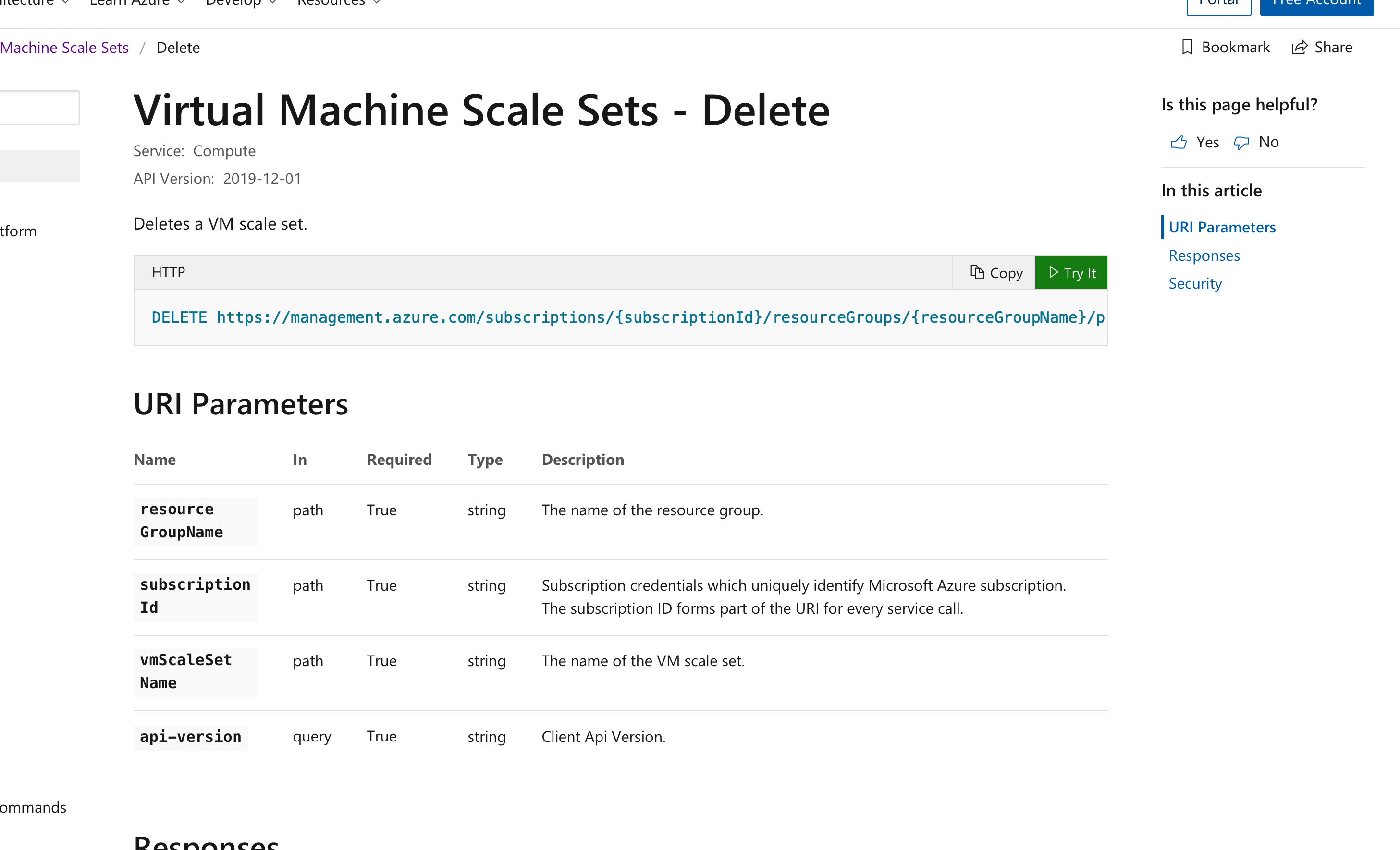Click the 'Required' column header
The width and height of the screenshot is (1400, 850).
[399, 460]
